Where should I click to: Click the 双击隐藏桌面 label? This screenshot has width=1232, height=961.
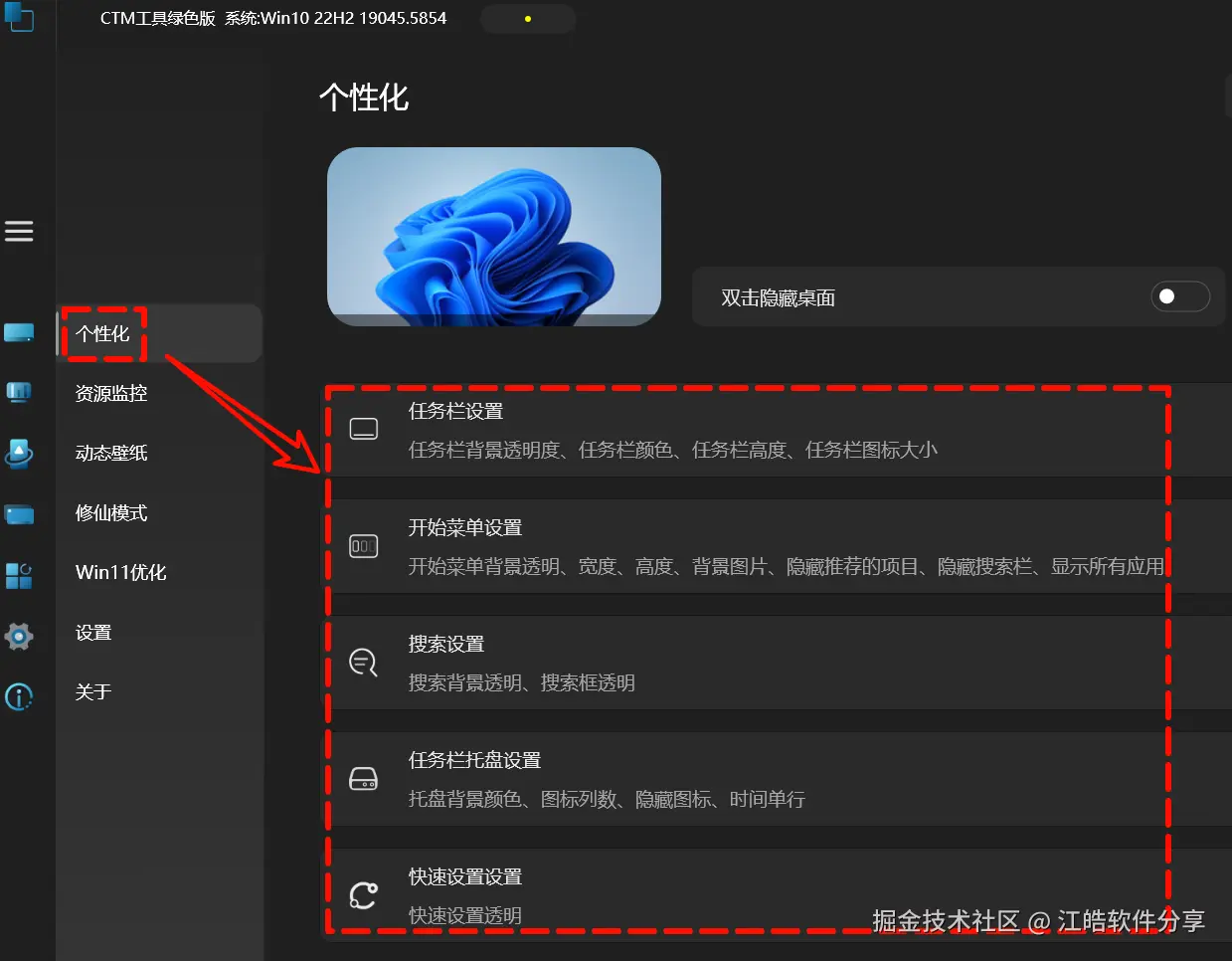tap(778, 298)
